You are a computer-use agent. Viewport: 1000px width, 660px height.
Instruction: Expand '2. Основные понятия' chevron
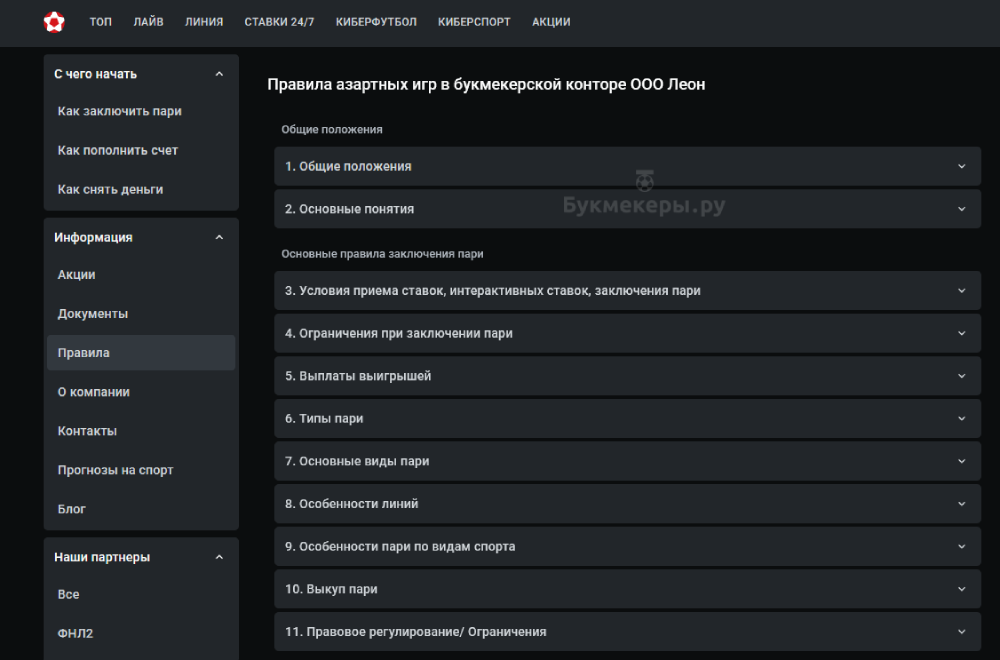click(x=962, y=209)
